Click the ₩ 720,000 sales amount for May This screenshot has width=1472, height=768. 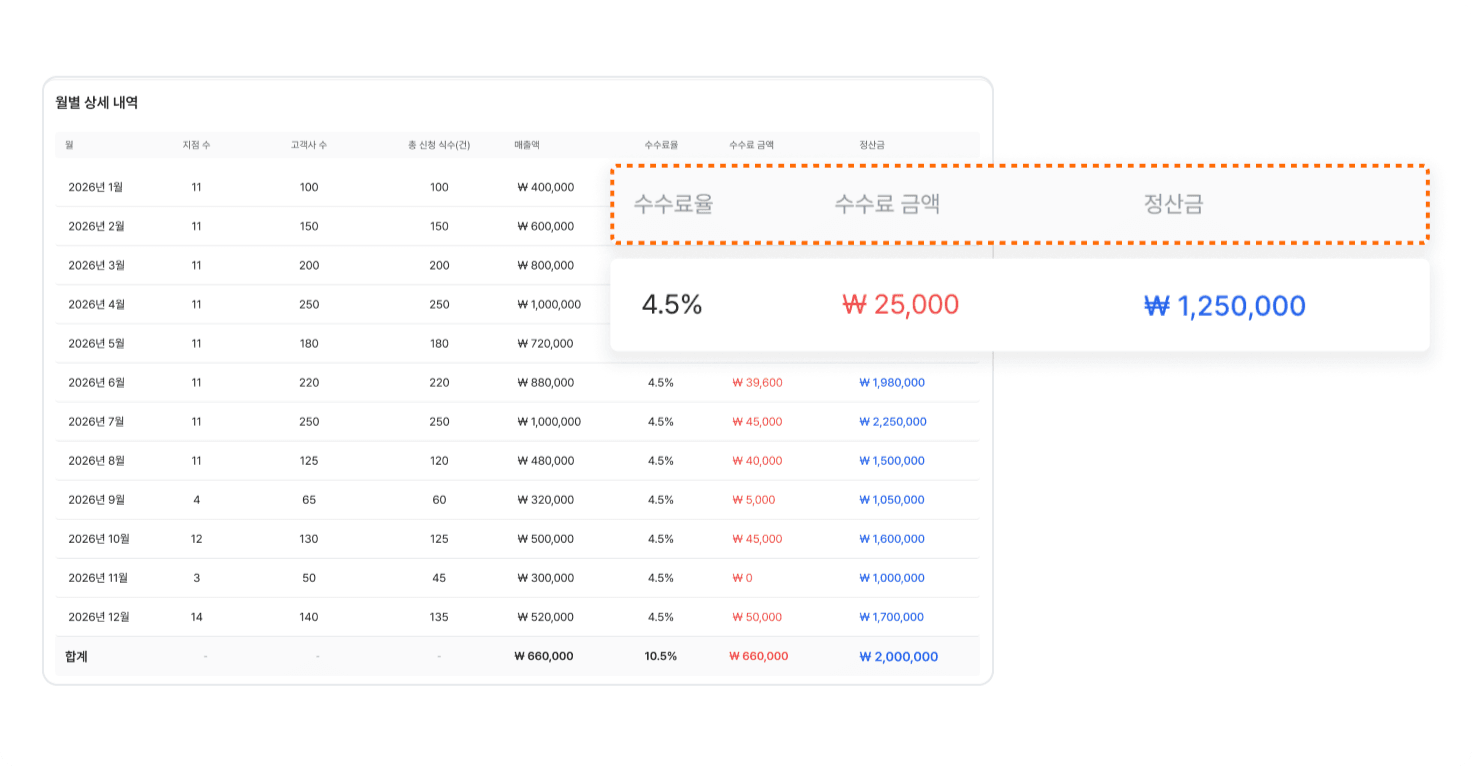(x=546, y=343)
